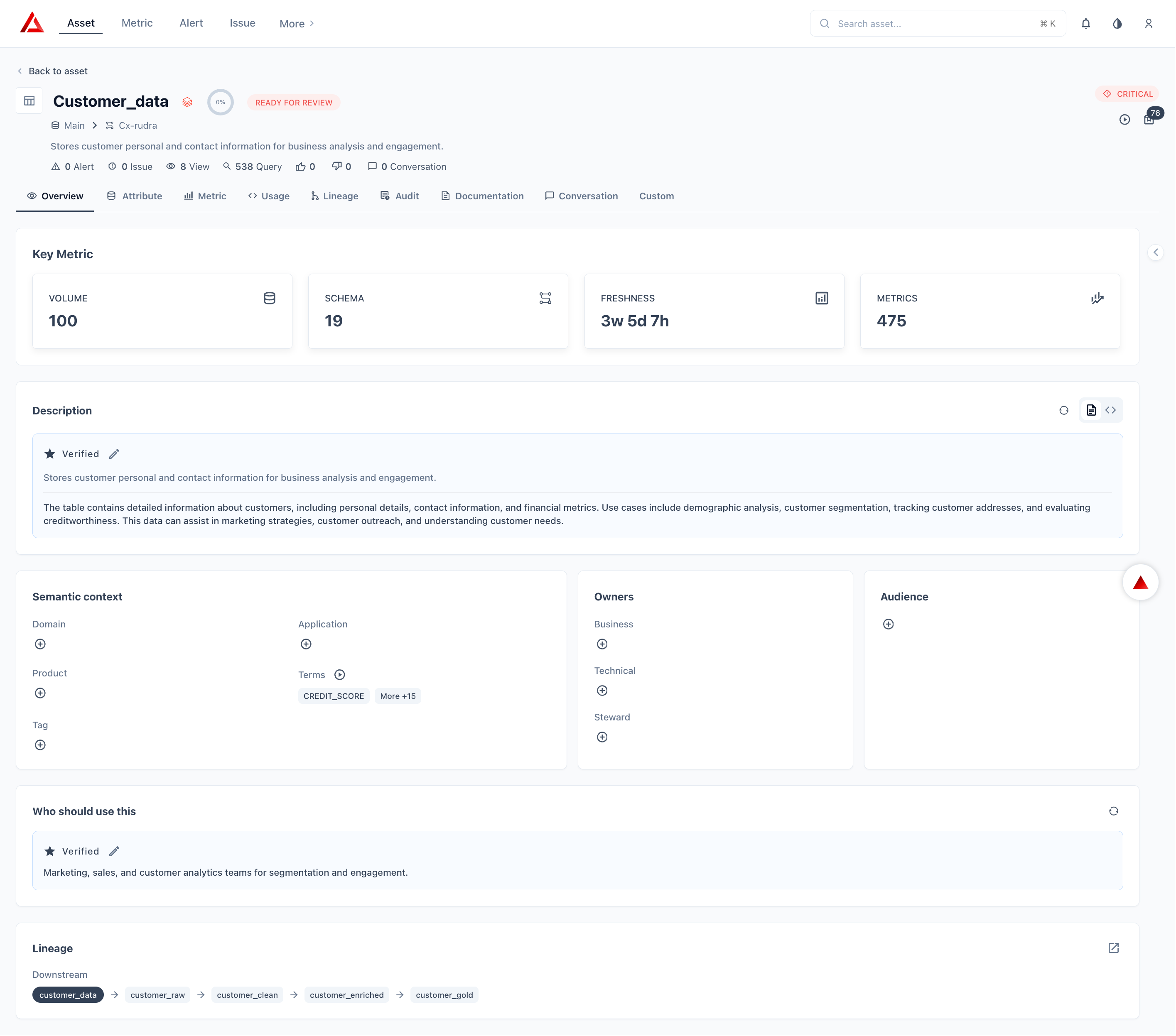Switch to the Documentation tab
Viewport: 1176px width, 1036px height.
tap(483, 196)
